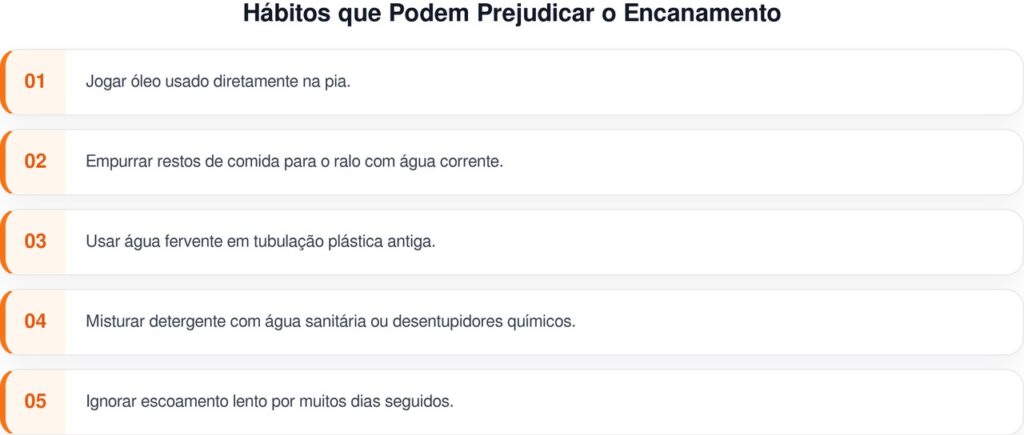
Task: Click the "Usar água fervente" list item text
Action: (260, 241)
